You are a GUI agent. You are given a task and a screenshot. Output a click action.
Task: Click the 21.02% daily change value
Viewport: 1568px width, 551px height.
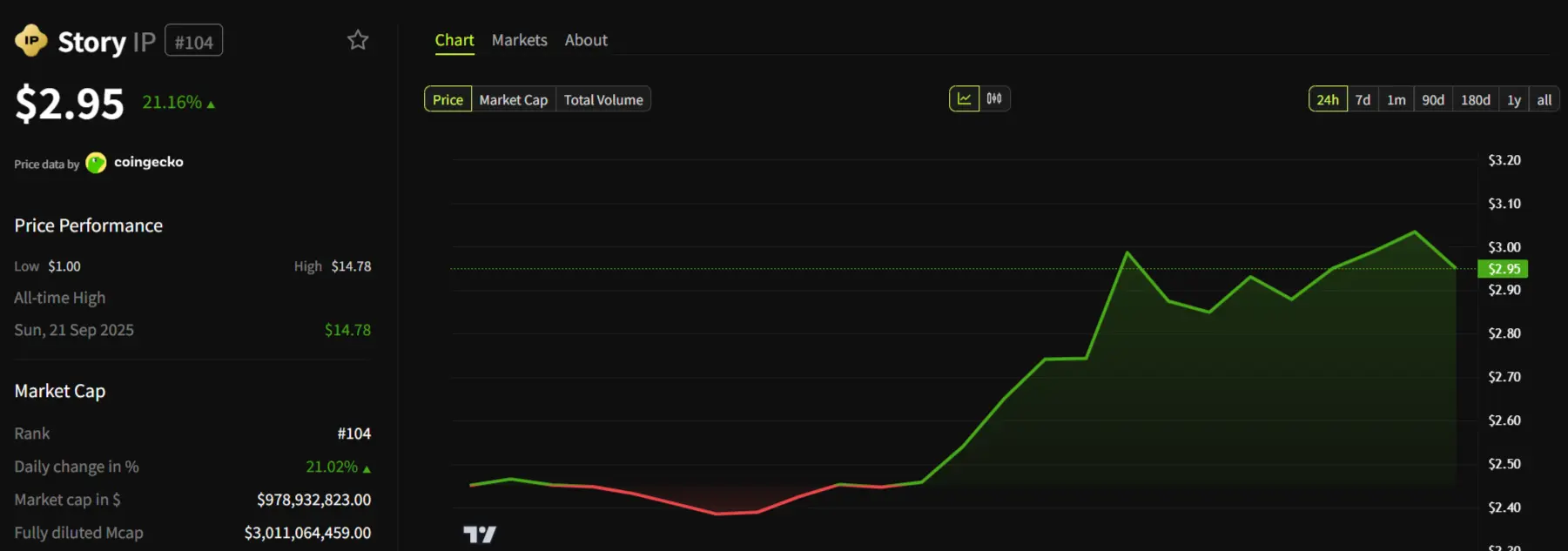pos(338,467)
